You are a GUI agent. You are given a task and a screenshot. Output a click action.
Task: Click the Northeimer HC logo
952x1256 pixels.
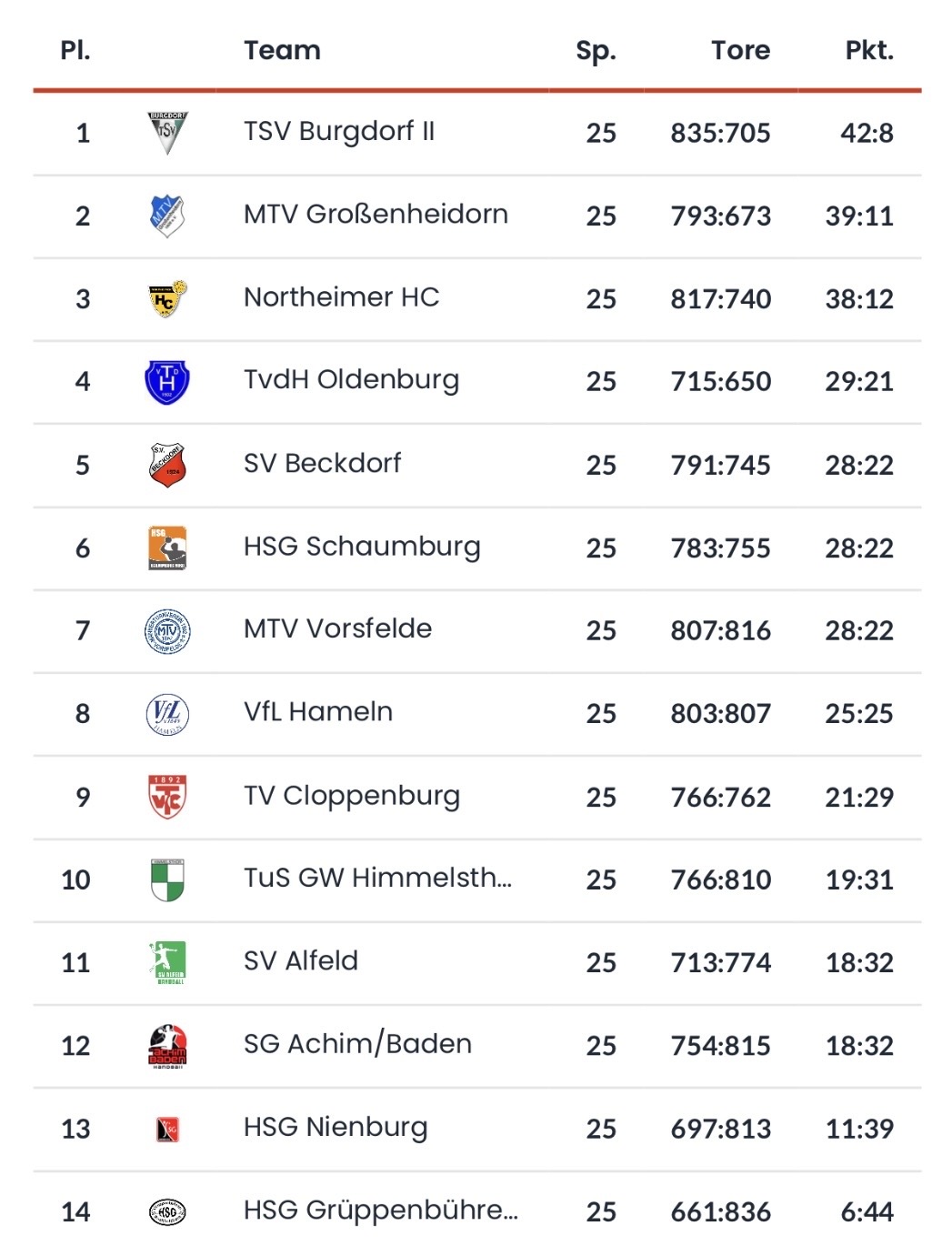[167, 298]
